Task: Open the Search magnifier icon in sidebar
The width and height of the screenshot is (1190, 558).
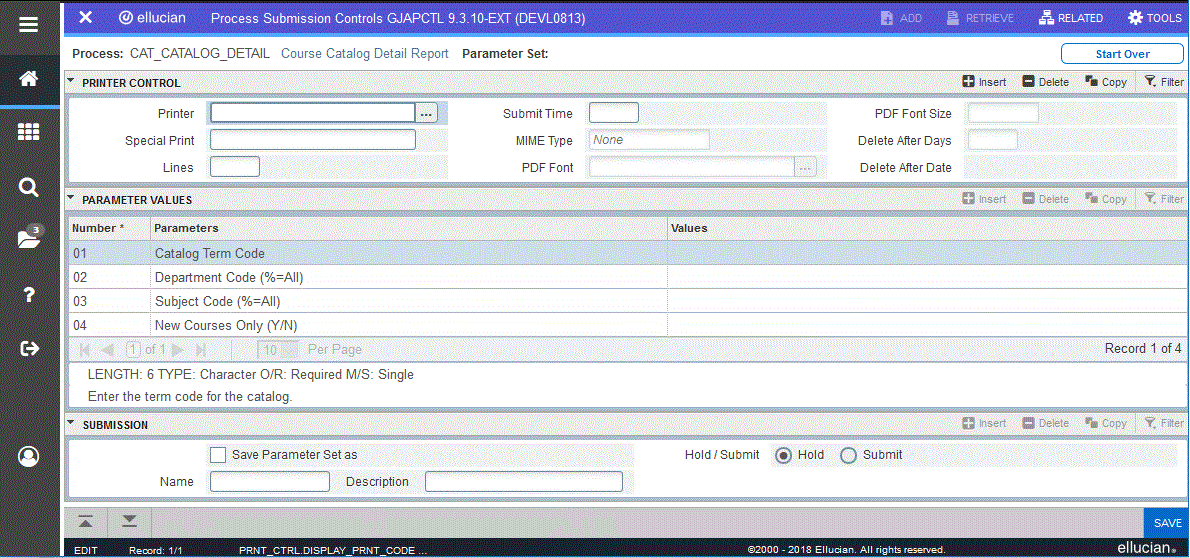Action: [29, 187]
